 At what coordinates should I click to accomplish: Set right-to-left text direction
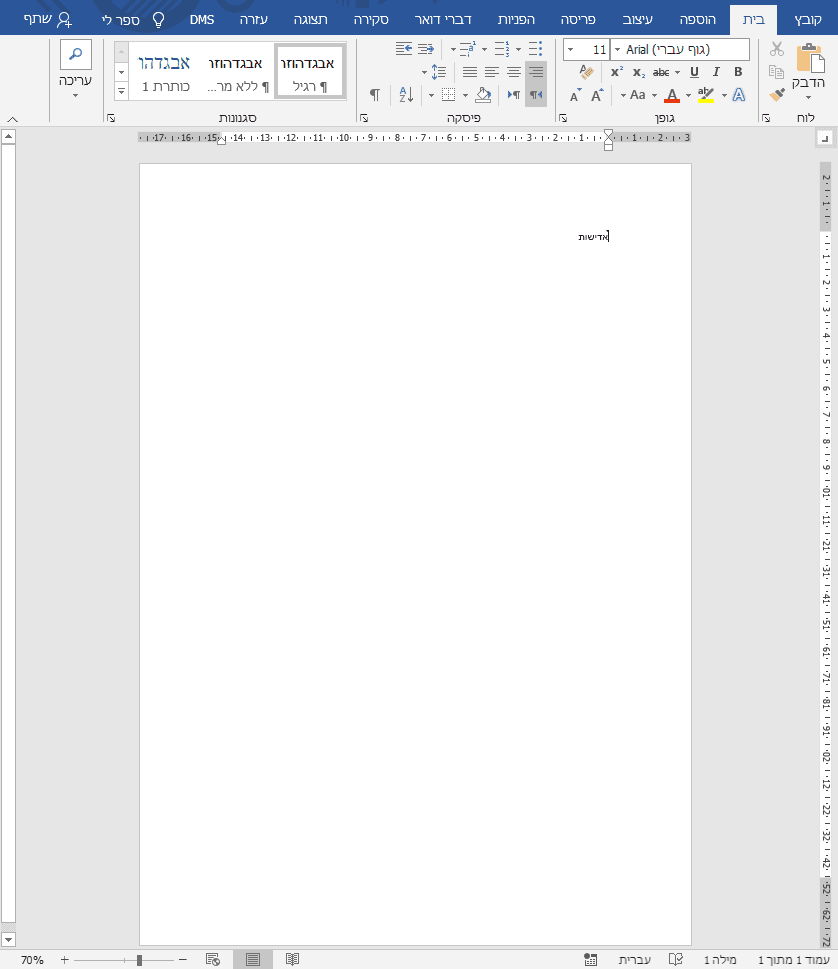point(536,95)
